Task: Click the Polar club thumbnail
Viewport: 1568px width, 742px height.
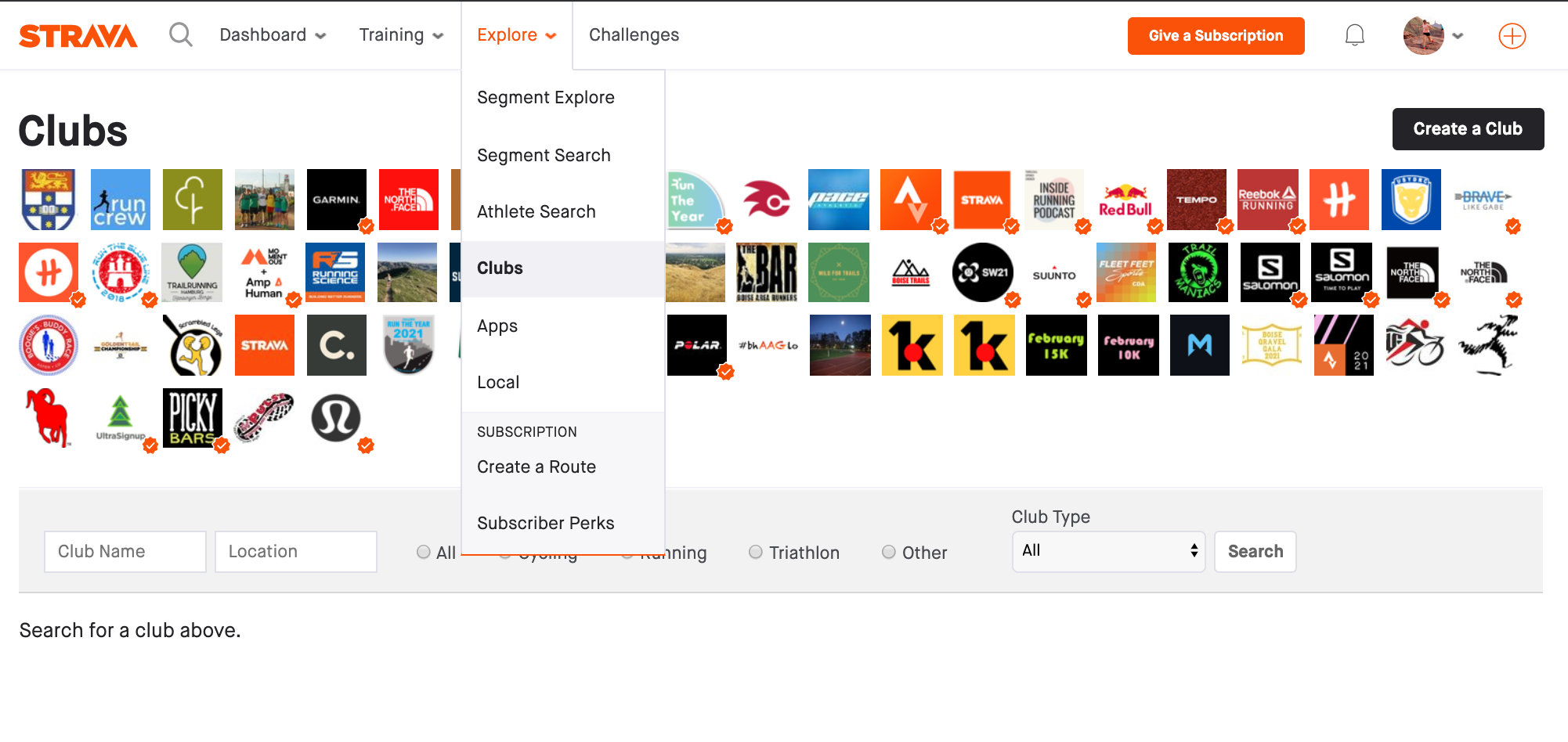Action: [697, 345]
